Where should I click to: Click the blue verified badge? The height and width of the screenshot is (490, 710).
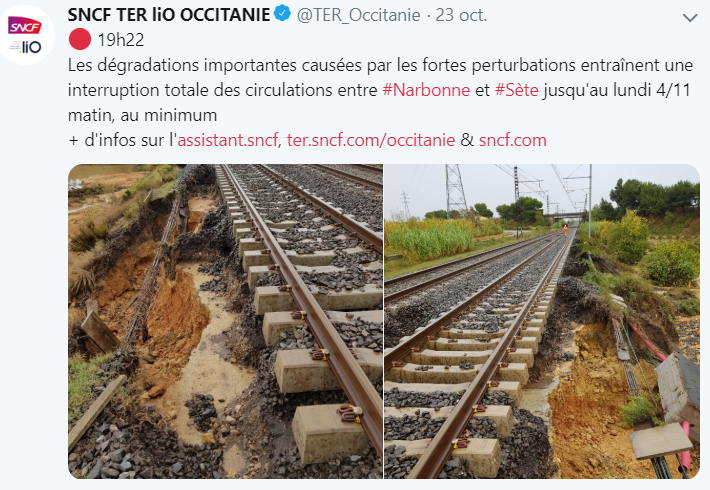[x=283, y=13]
